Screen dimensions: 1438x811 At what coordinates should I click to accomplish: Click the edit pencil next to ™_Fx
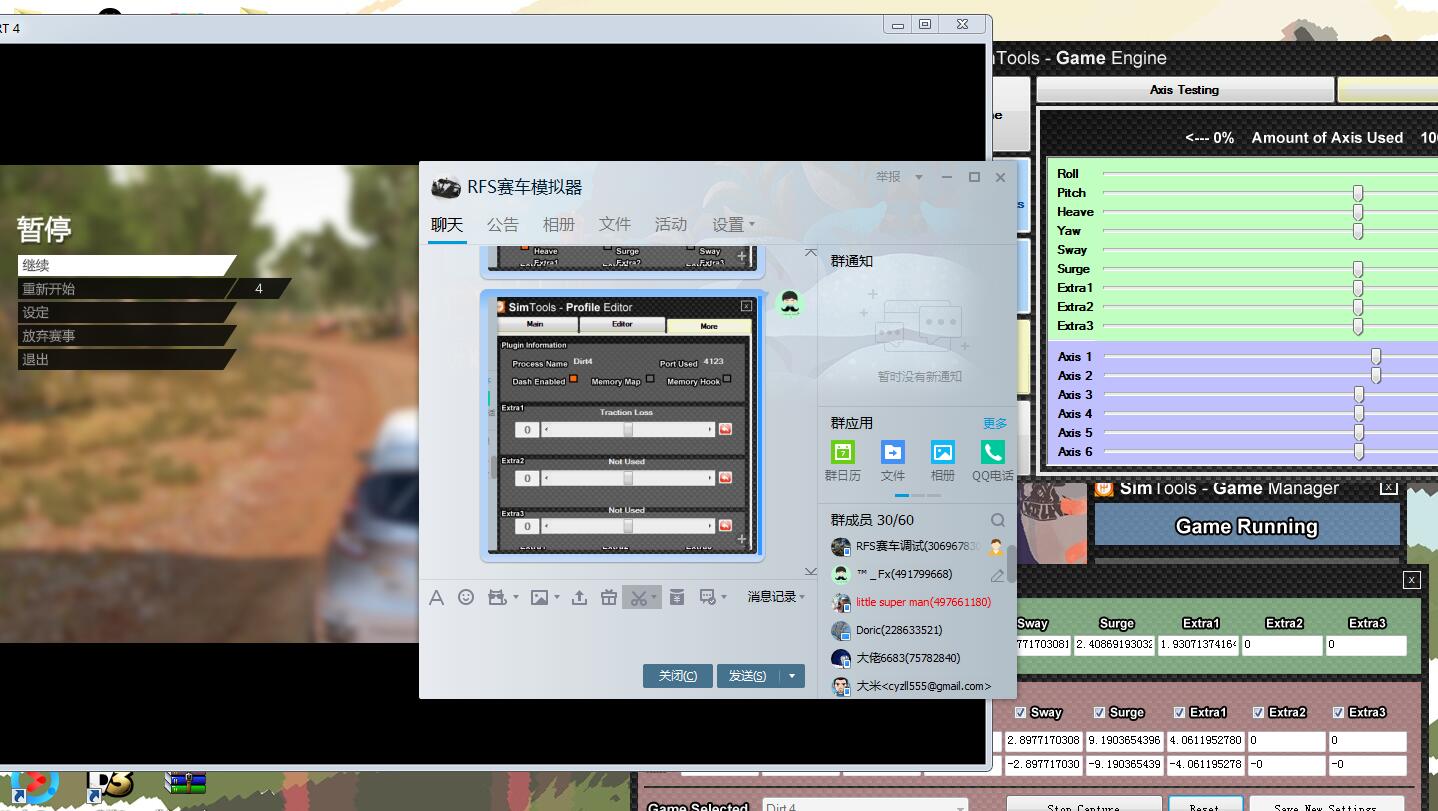point(997,575)
